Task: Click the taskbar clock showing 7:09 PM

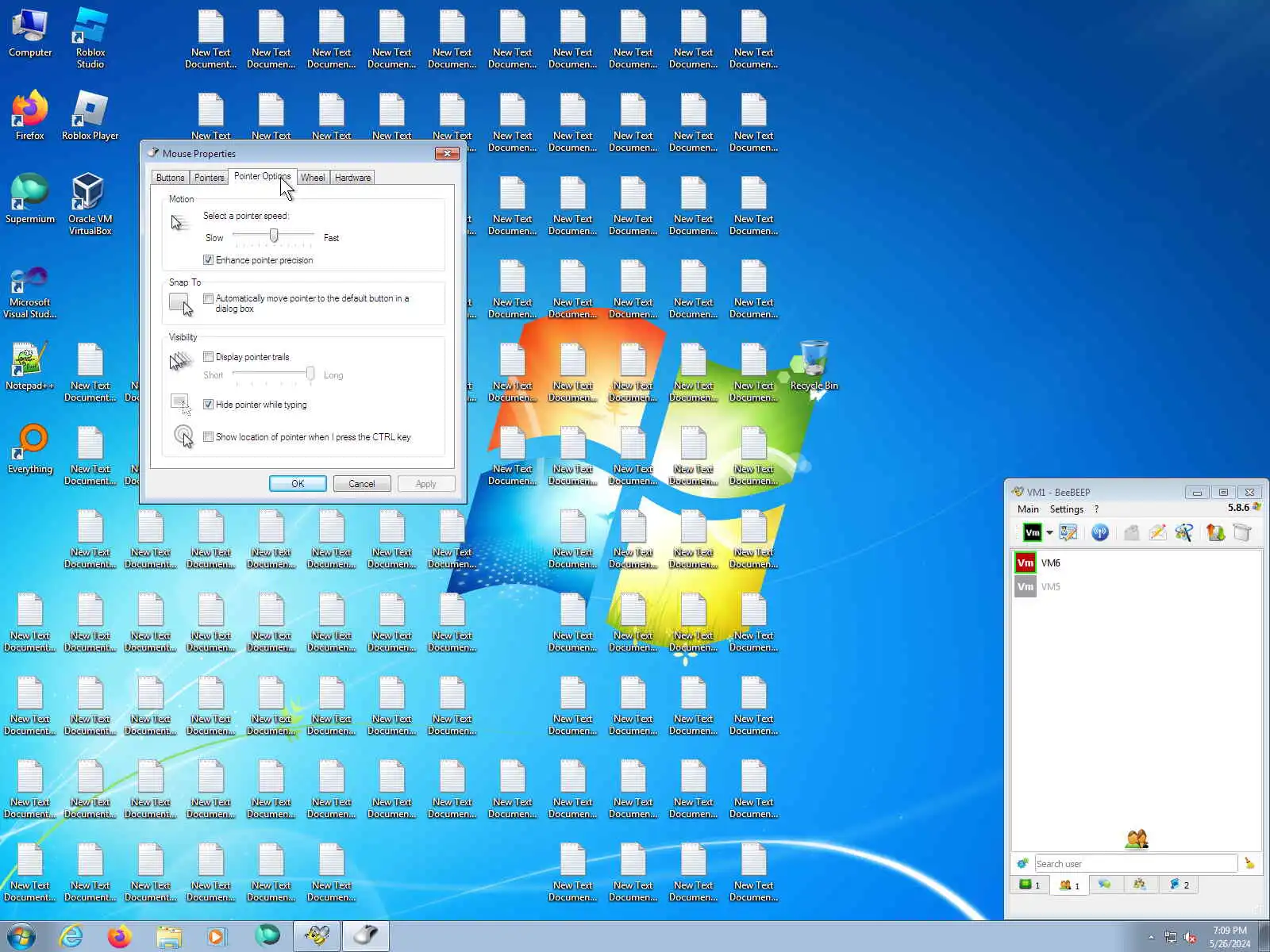Action: (1230, 937)
